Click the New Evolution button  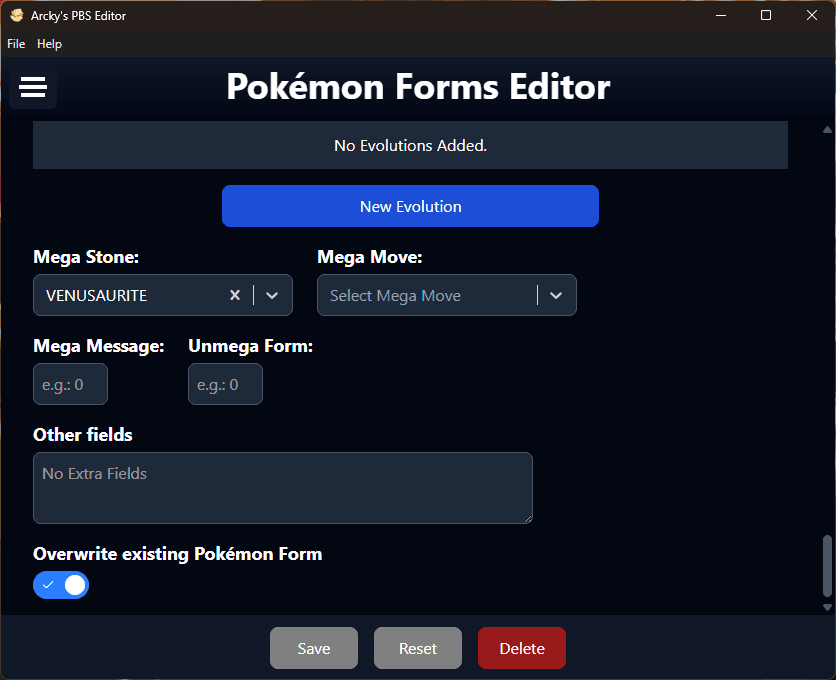point(410,206)
